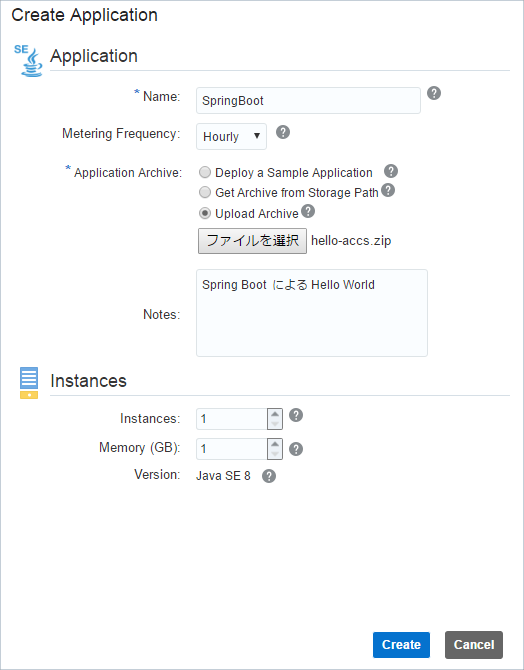This screenshot has height=670, width=524.
Task: Decrease Memory (GB) value with down arrow
Action: (275, 454)
